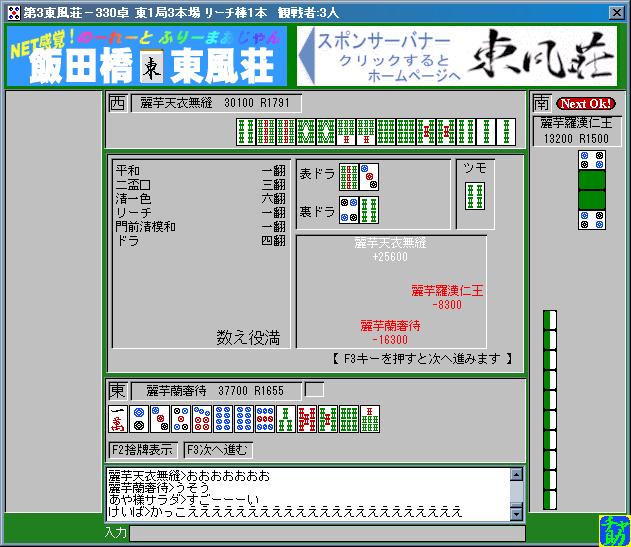Click the rightmost tile in East hand
The width and height of the screenshot is (631, 547).
pos(370,419)
